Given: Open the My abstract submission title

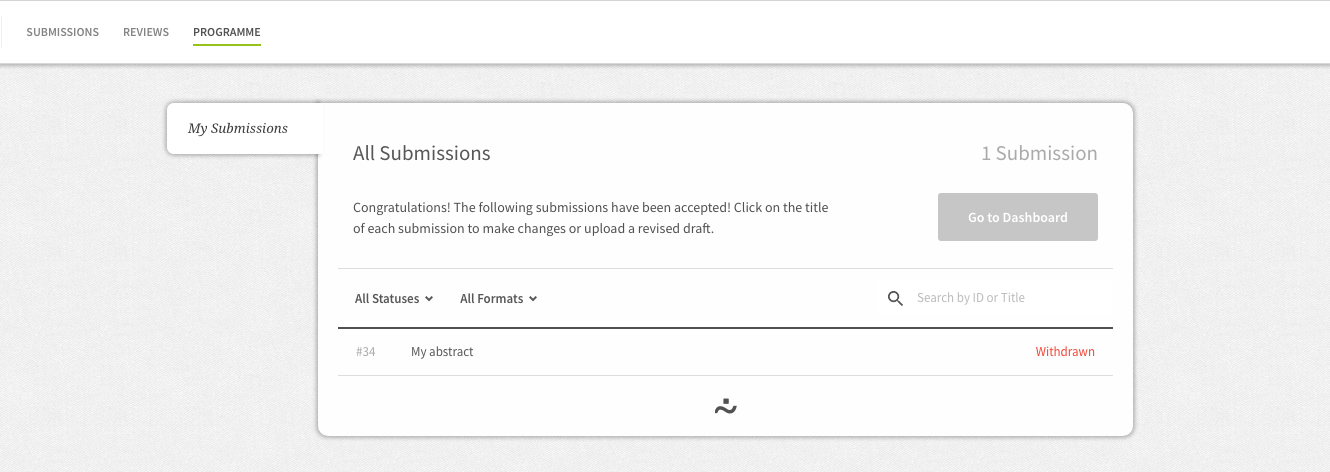Looking at the screenshot, I should pos(442,352).
